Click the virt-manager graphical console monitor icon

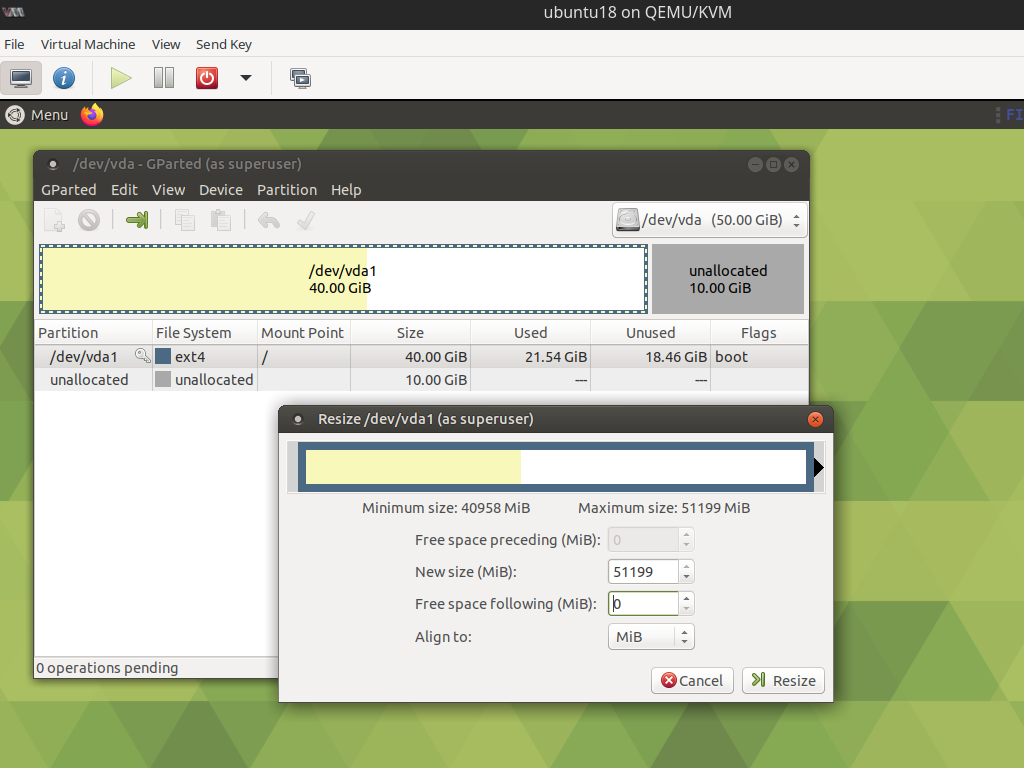(21, 78)
